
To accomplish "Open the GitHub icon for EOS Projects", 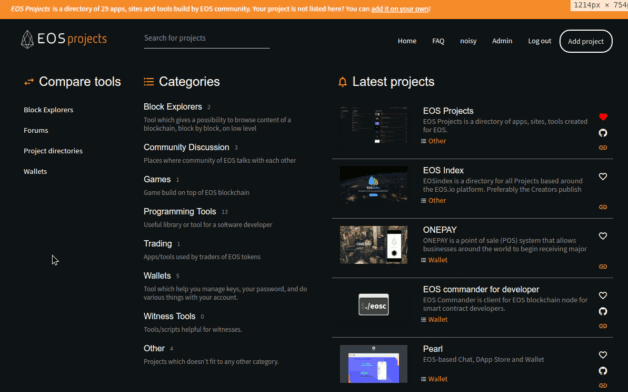I will (x=603, y=133).
